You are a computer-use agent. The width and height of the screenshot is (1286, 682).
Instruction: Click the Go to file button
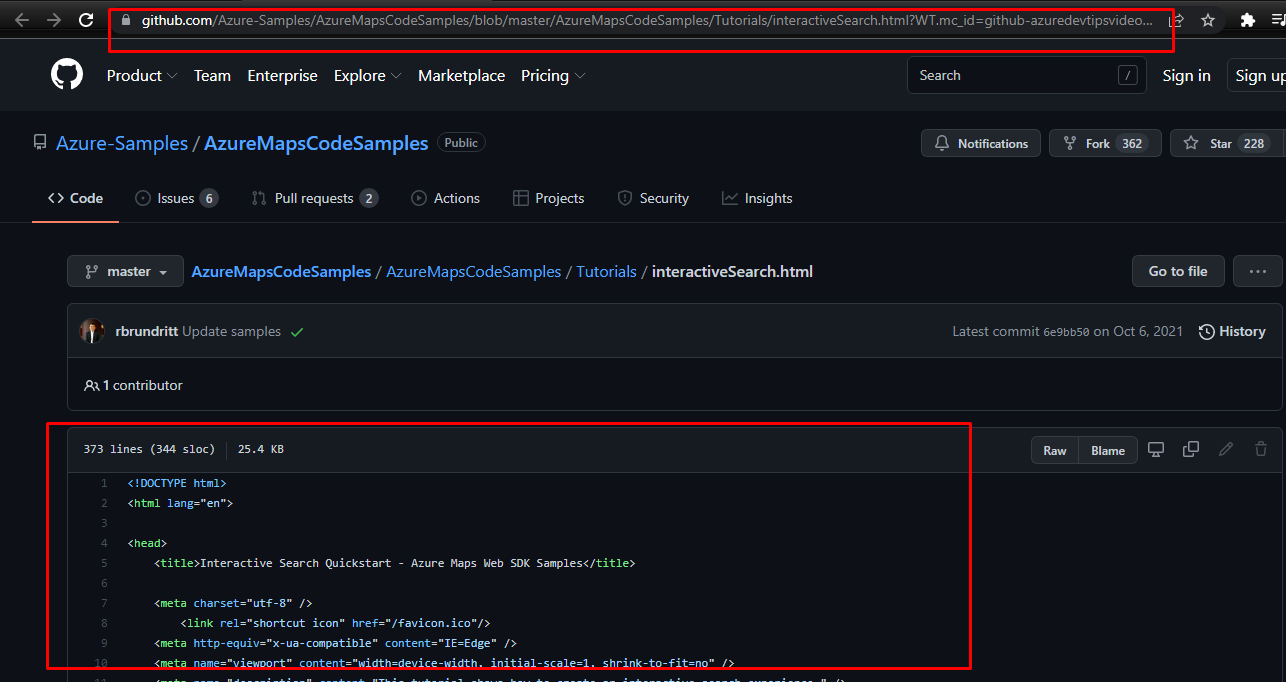coord(1178,271)
